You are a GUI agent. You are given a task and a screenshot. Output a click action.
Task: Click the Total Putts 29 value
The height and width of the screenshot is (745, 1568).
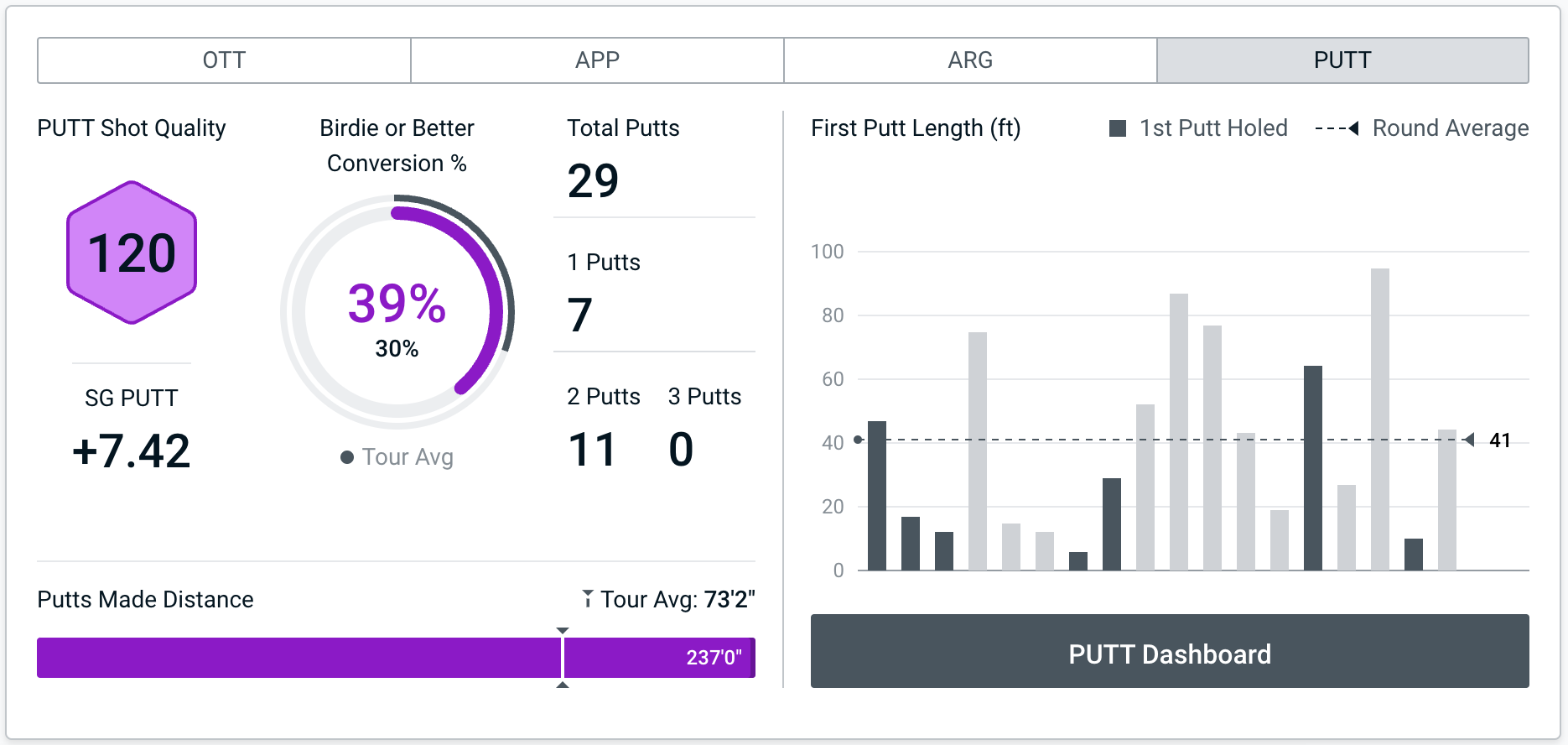click(x=593, y=180)
